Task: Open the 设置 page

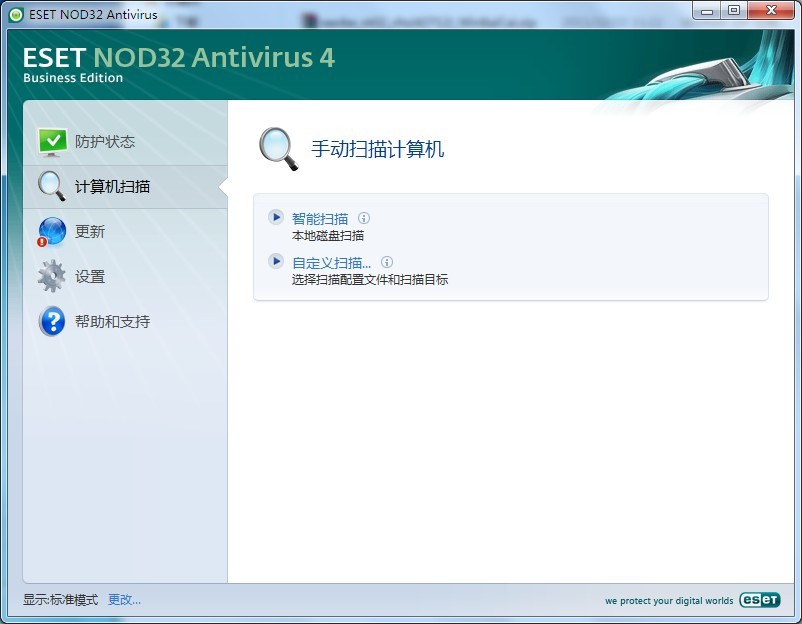Action: point(90,277)
